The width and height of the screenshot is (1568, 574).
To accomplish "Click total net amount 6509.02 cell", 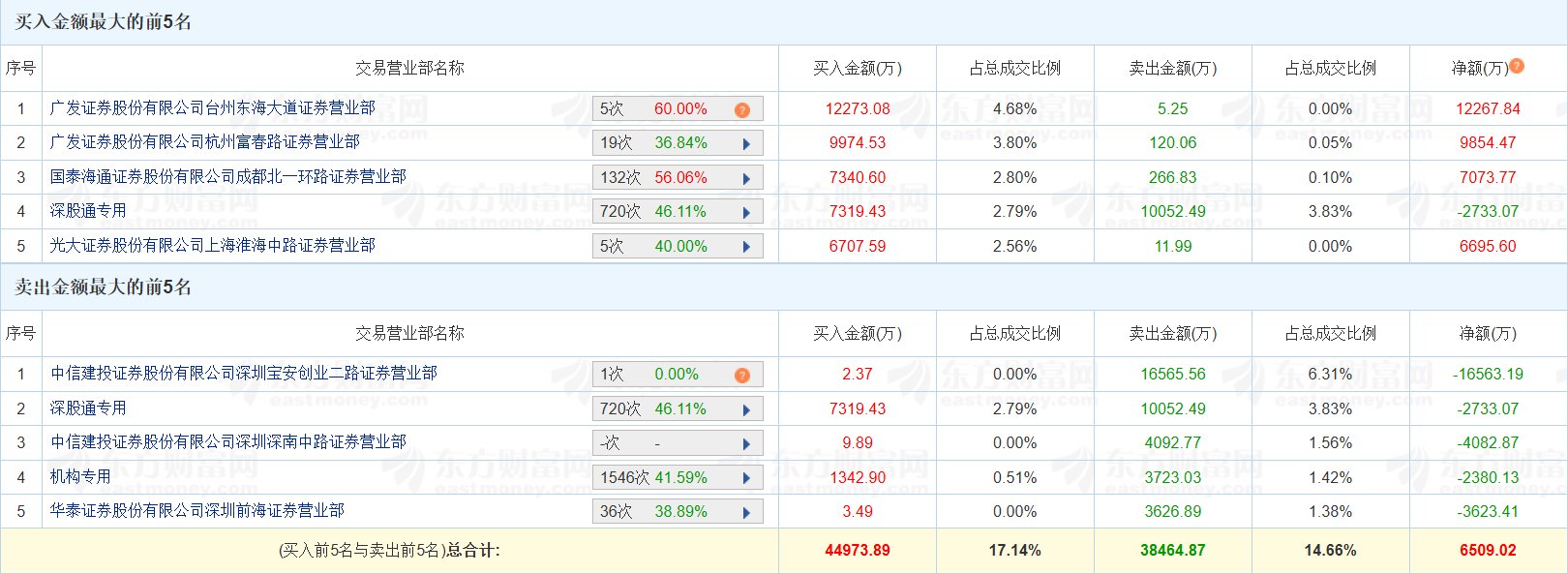I will coord(1488,550).
